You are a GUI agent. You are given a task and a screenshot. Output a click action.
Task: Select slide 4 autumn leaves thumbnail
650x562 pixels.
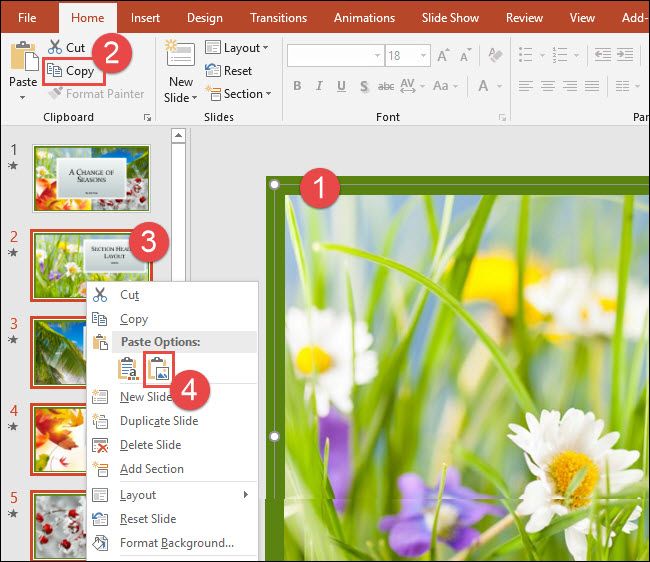tap(59, 439)
